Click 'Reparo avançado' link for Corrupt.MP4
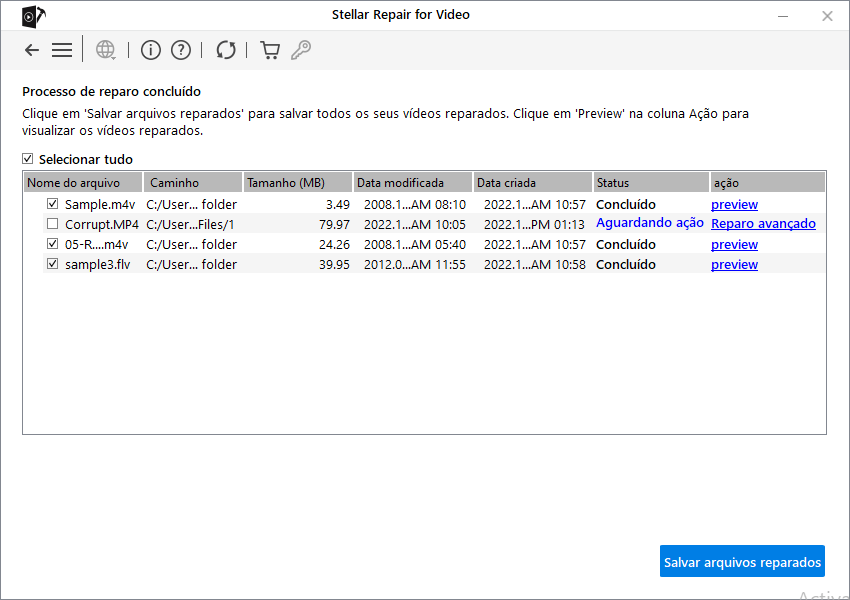 click(x=763, y=224)
